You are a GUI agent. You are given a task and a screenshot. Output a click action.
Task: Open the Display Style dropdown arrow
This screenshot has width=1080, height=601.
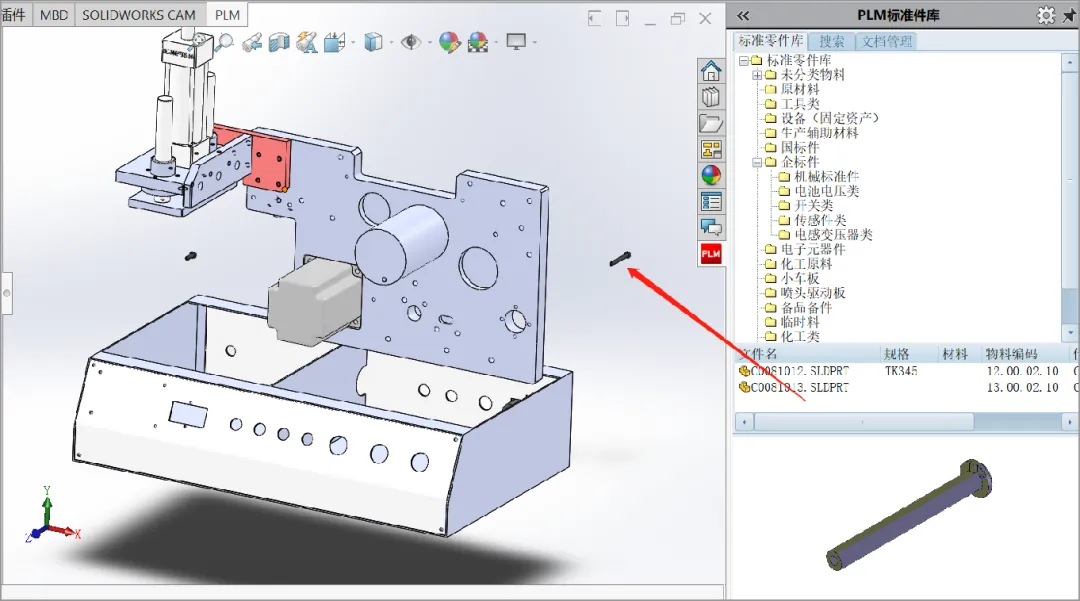coord(389,43)
